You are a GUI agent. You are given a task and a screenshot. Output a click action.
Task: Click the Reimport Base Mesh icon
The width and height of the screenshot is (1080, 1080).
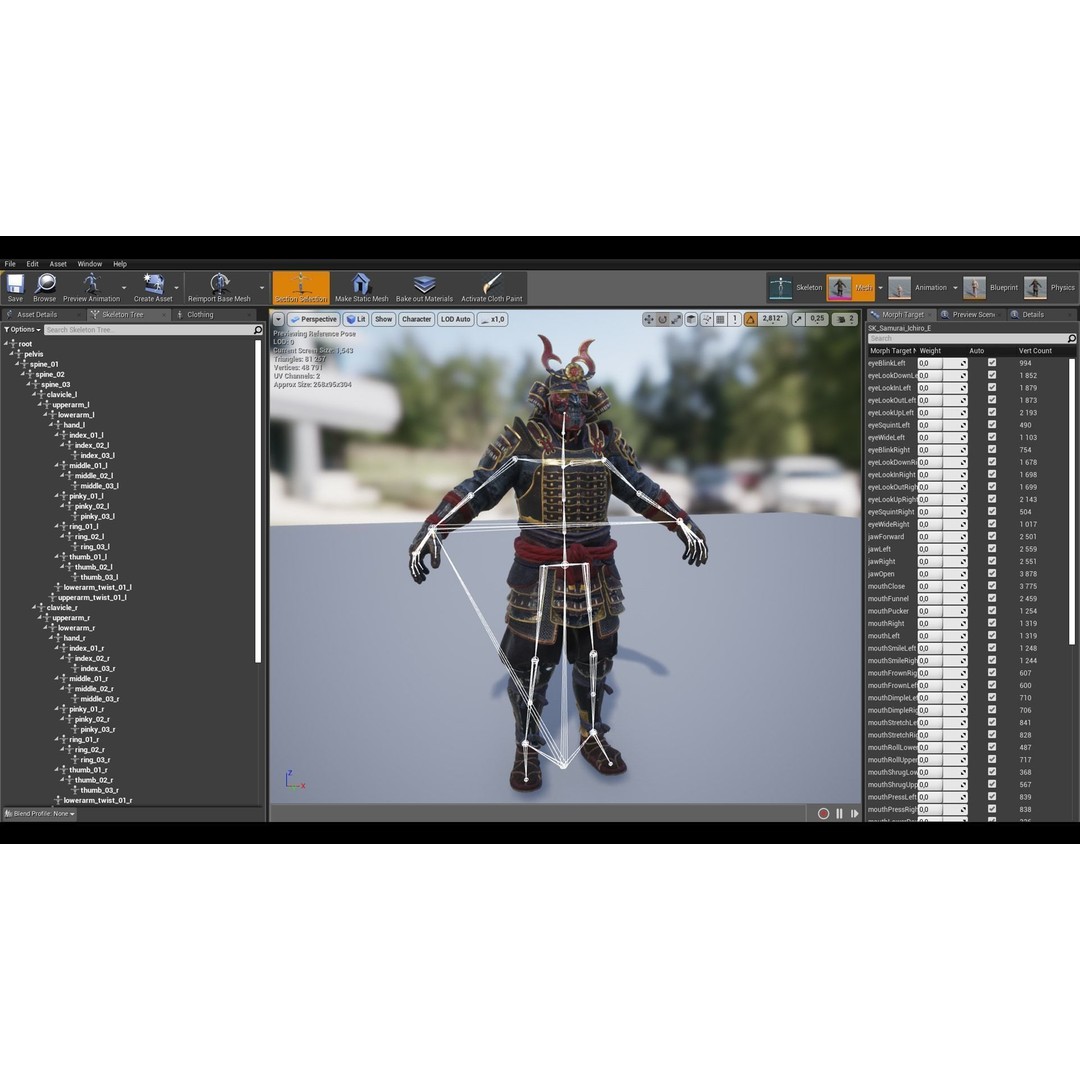click(x=219, y=283)
